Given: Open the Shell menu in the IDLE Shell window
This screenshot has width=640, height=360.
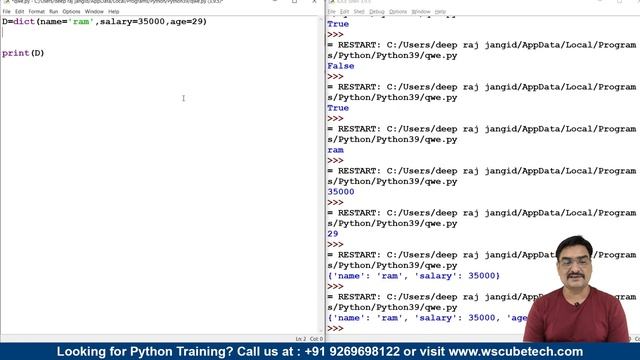Looking at the screenshot, I should [359, 11].
